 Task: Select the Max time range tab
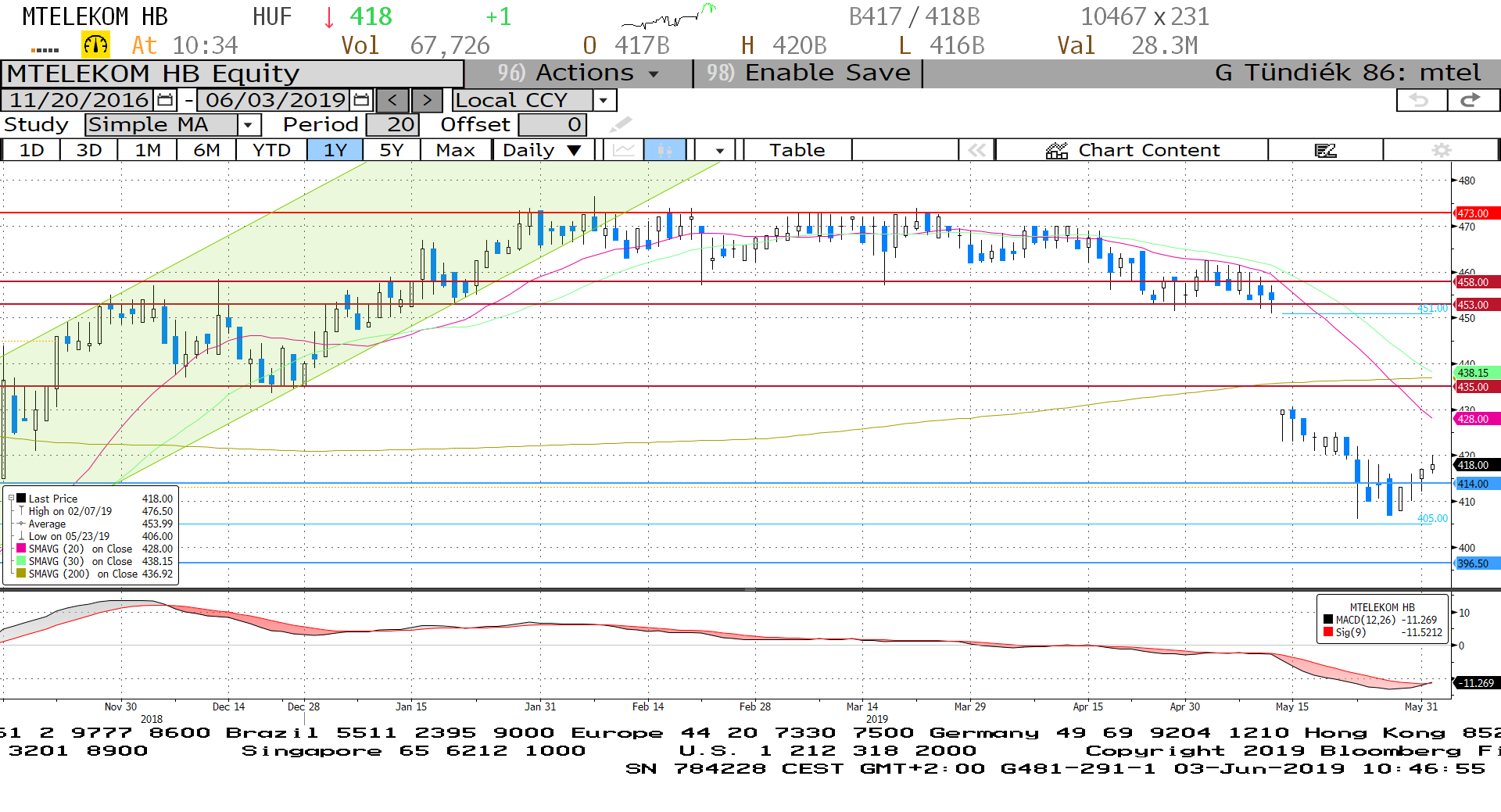click(456, 150)
